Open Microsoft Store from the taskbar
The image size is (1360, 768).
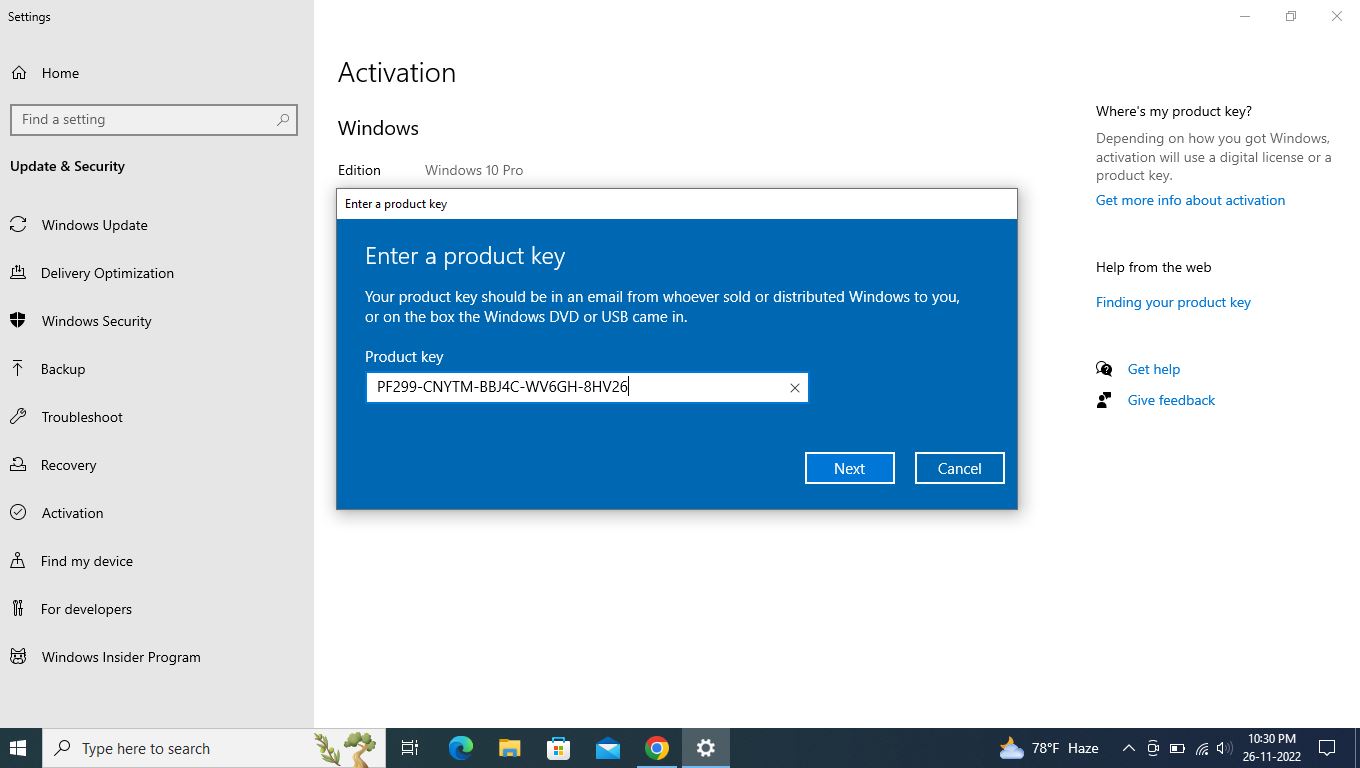[x=558, y=748]
